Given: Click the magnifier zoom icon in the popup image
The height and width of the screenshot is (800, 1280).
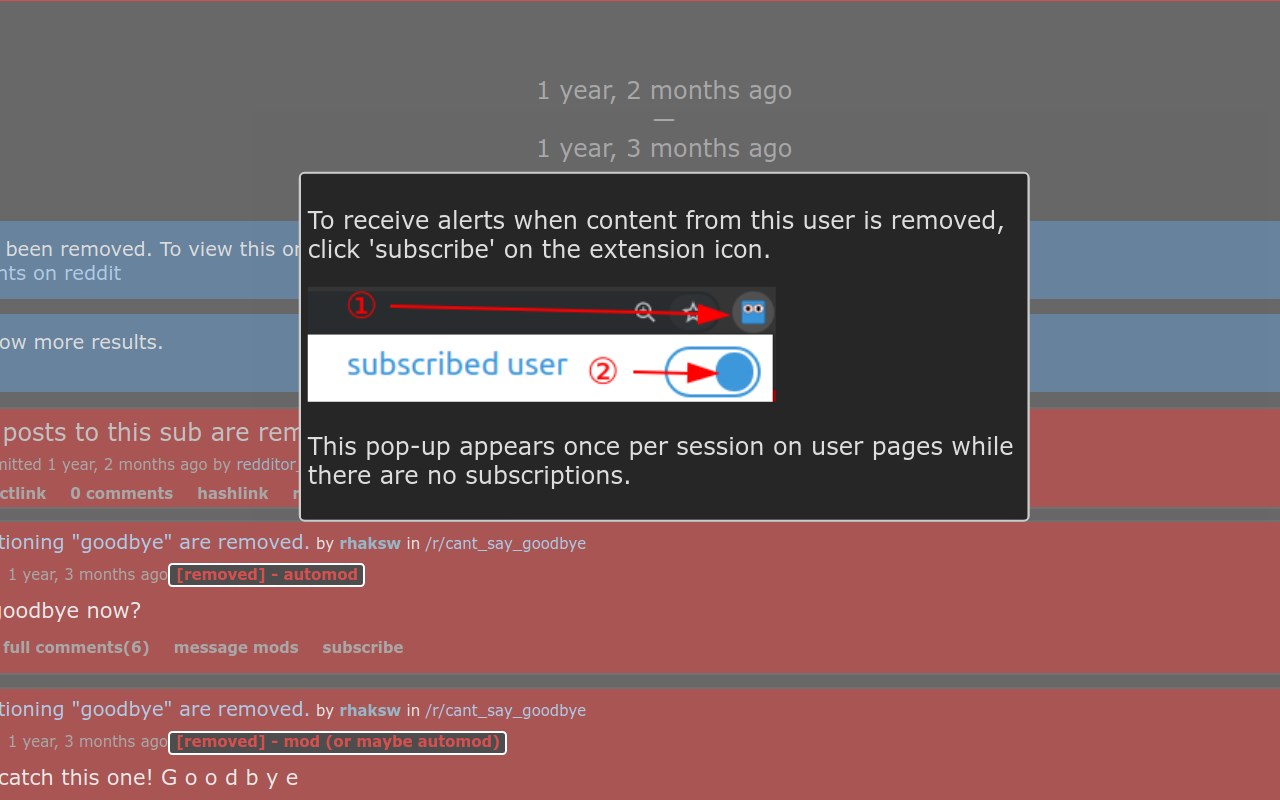Looking at the screenshot, I should tap(645, 312).
